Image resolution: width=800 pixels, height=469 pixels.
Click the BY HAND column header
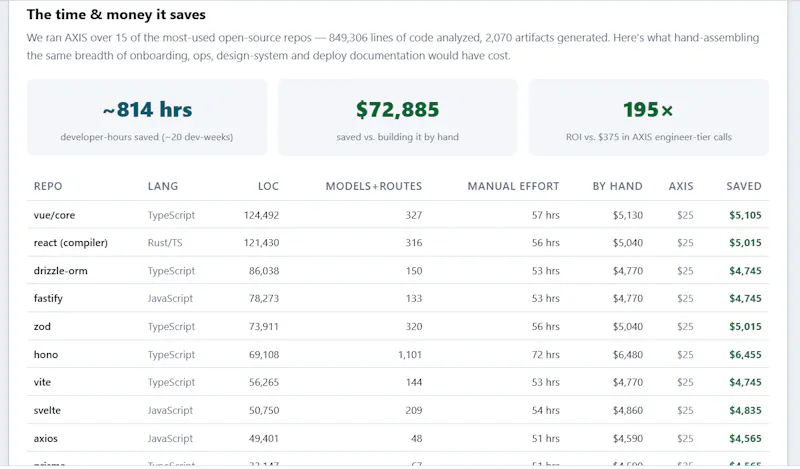[x=617, y=186]
